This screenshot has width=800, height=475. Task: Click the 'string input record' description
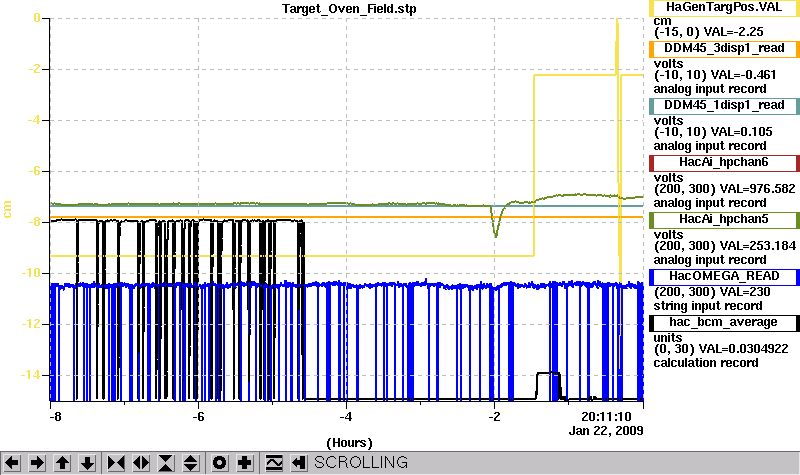708,306
